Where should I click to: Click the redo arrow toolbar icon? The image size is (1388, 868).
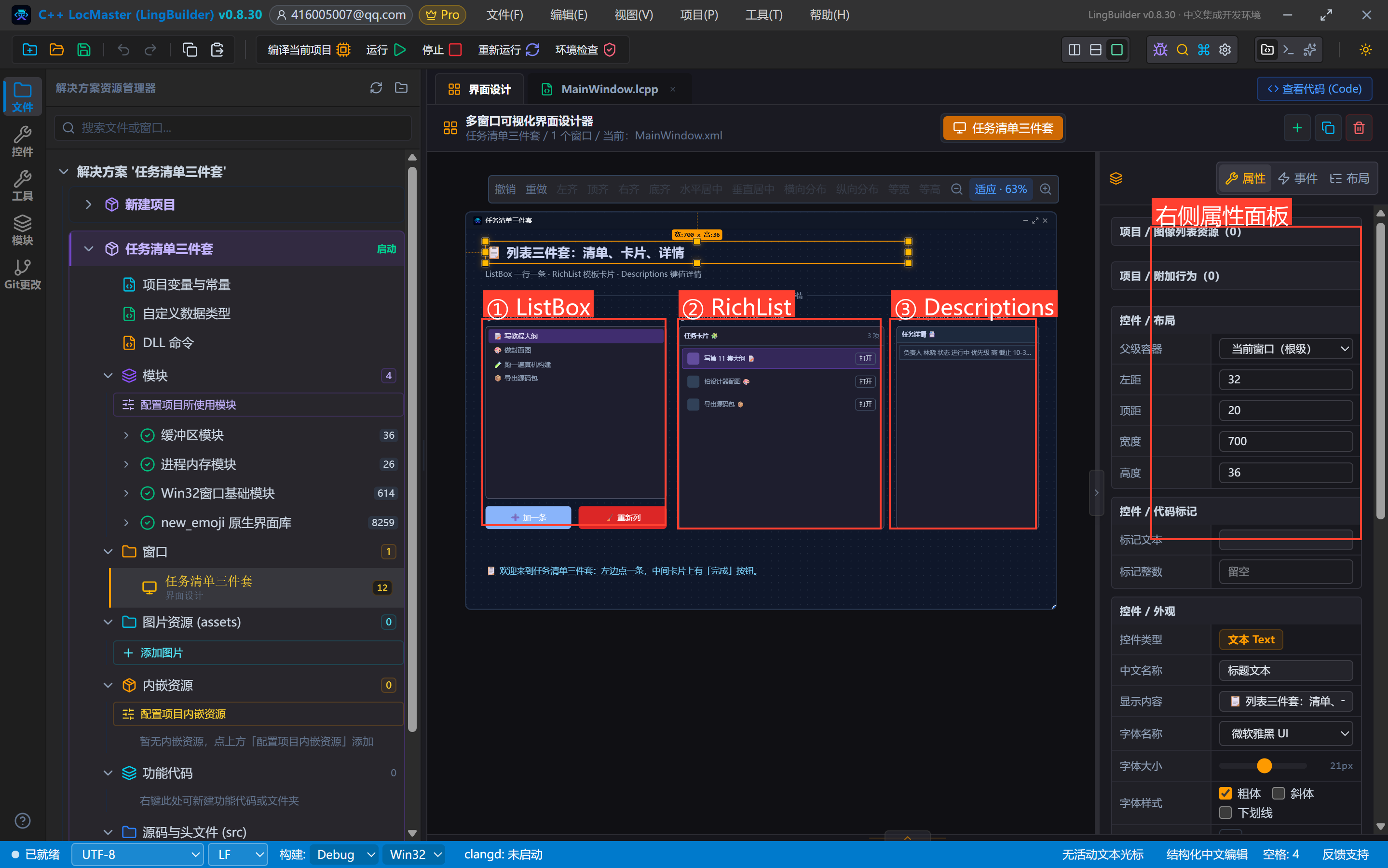150,50
